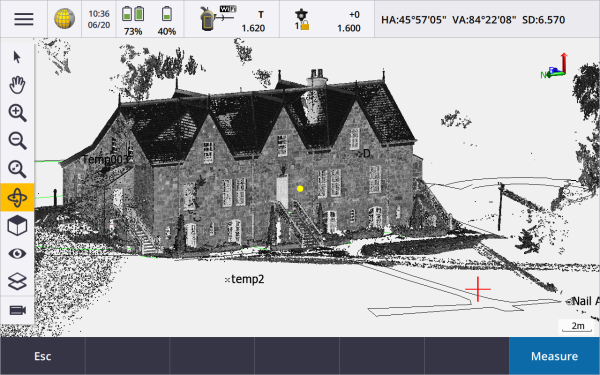
Task: Choose the Select arrow tool
Action: pos(17,57)
